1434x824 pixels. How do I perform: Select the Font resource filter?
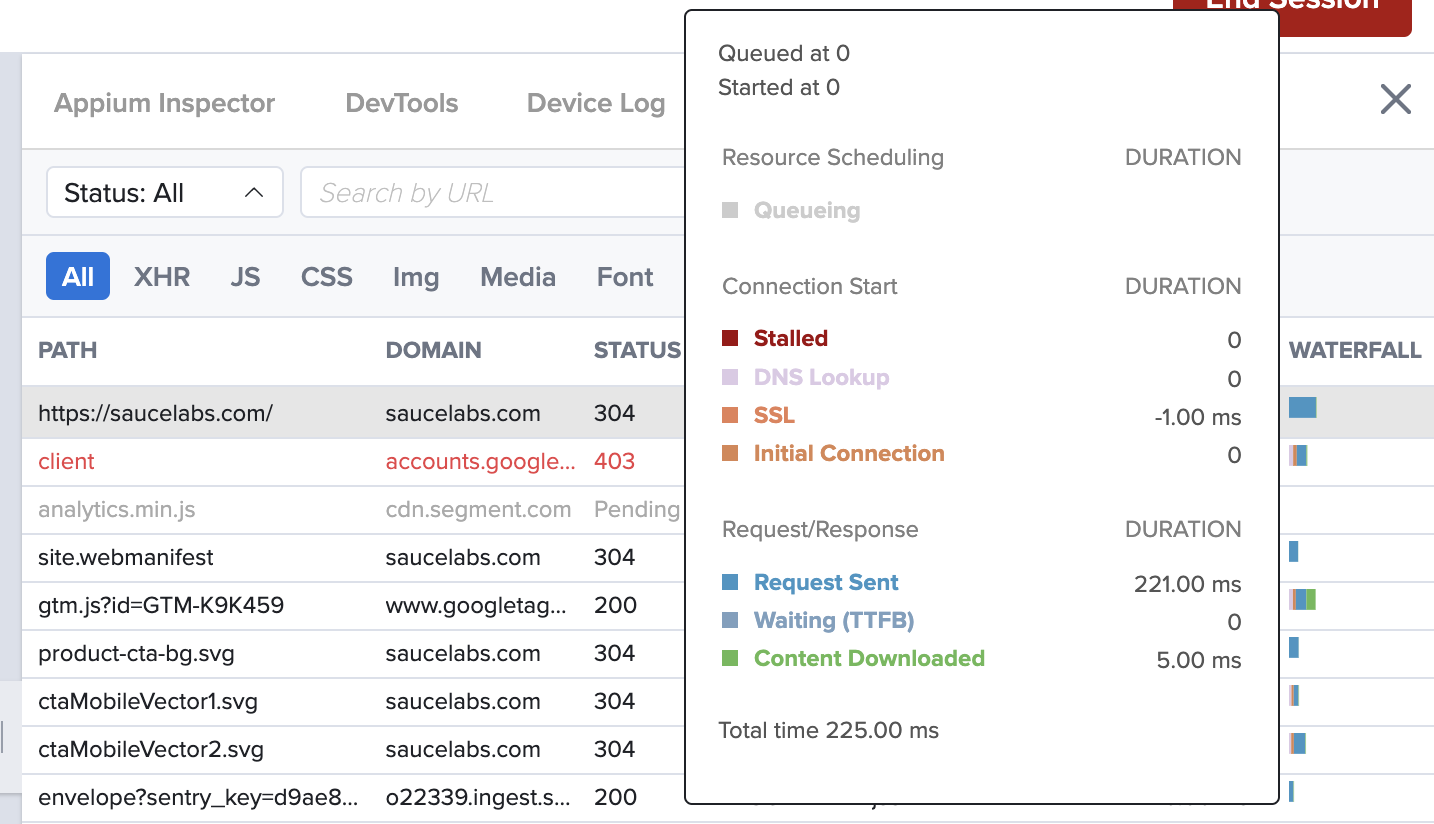pos(624,277)
